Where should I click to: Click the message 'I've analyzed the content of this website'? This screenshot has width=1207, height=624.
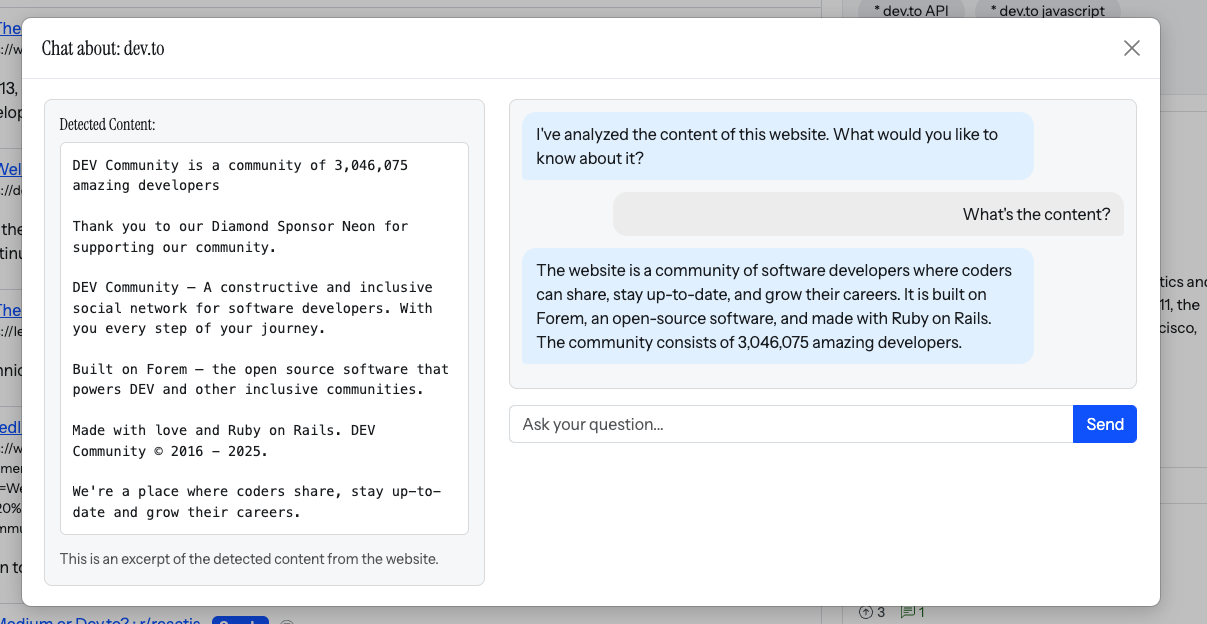(777, 146)
